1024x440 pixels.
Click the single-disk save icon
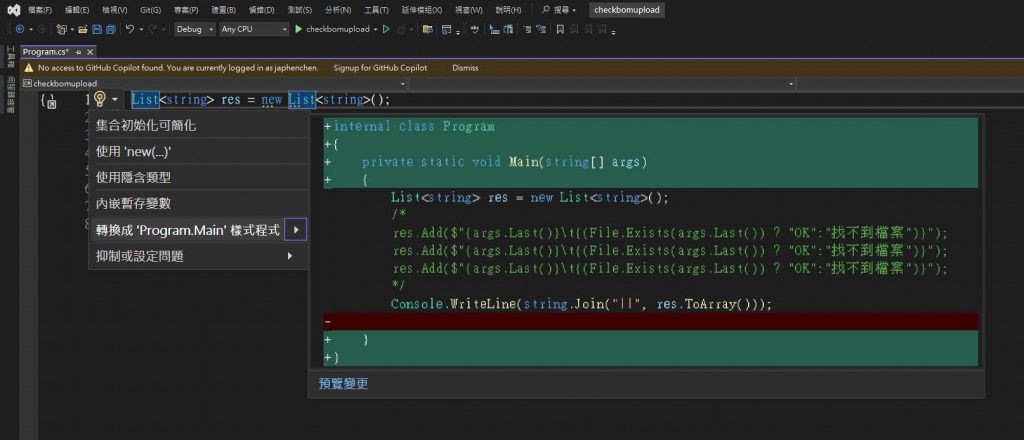click(97, 29)
